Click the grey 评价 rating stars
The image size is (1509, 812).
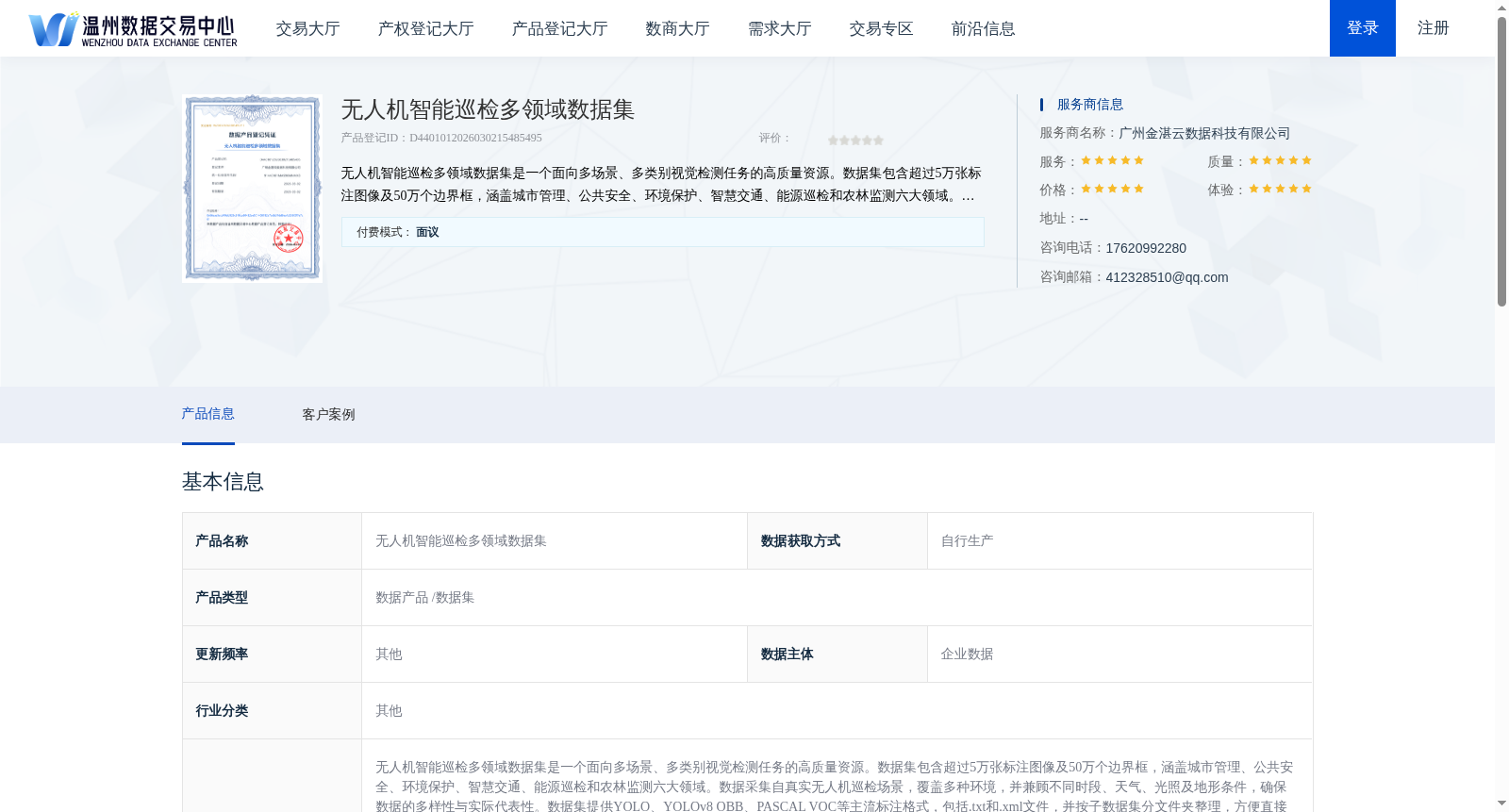(855, 140)
